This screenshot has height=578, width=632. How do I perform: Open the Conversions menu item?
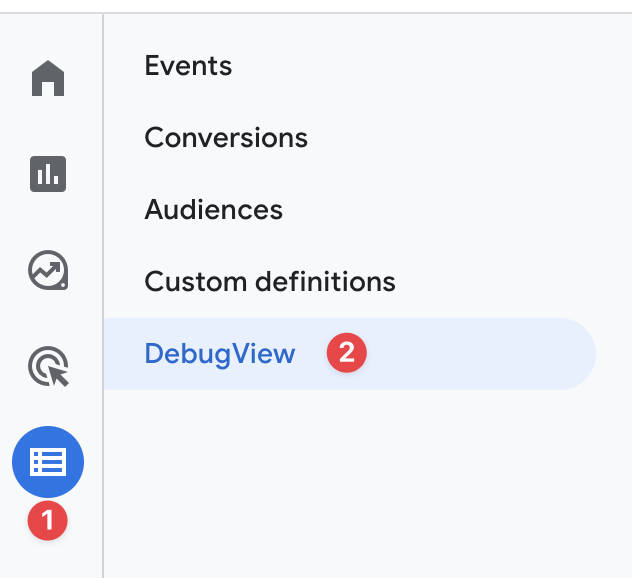pyautogui.click(x=226, y=137)
